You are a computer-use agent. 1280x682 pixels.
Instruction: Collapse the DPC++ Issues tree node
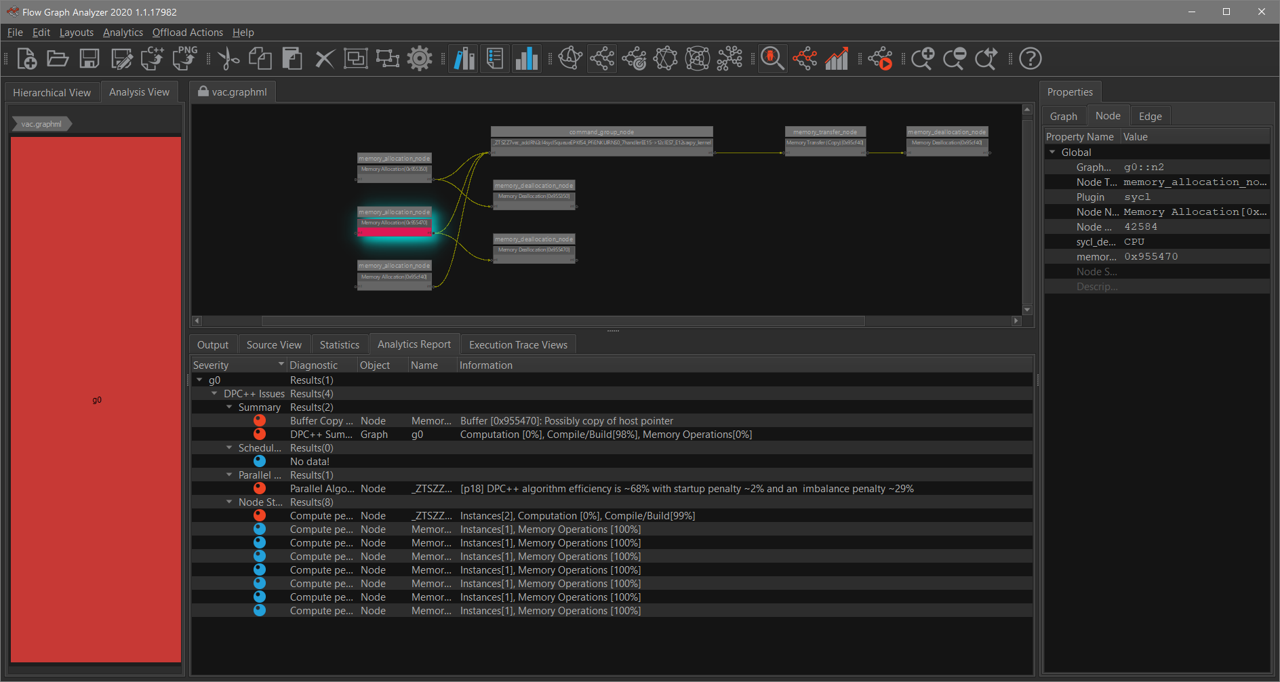(214, 394)
